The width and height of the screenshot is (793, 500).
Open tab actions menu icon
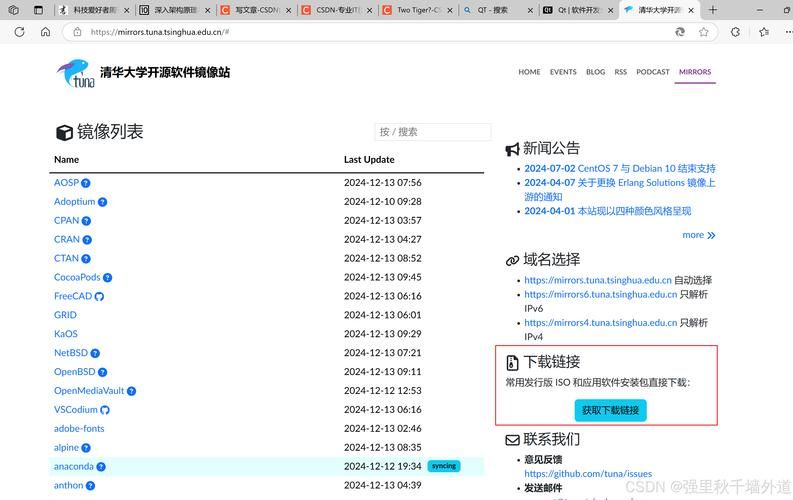(x=38, y=10)
